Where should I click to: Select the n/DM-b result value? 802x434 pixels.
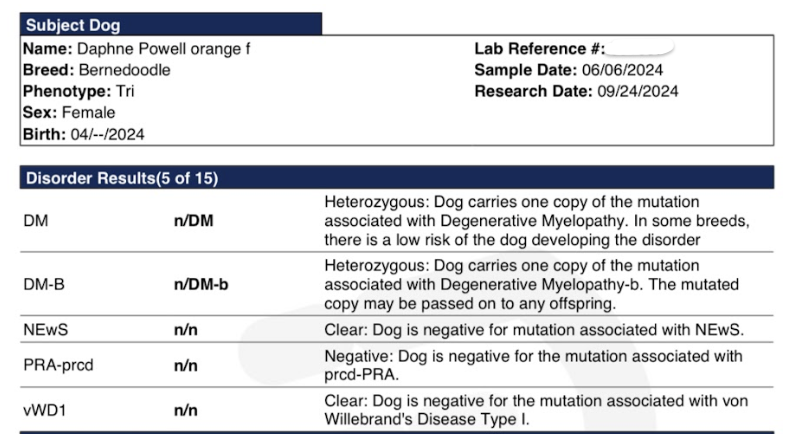click(x=201, y=284)
